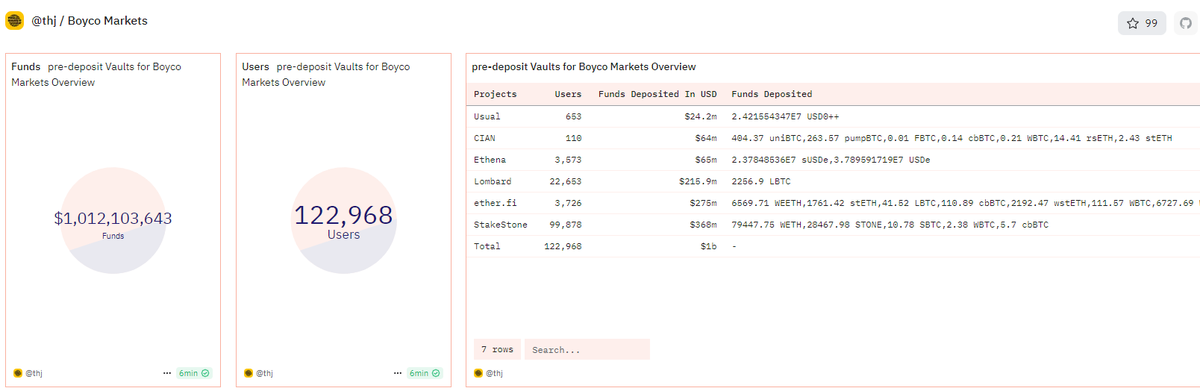This screenshot has width=1200, height=391.
Task: Click the $215.9m value in Lombard row
Action: click(698, 182)
